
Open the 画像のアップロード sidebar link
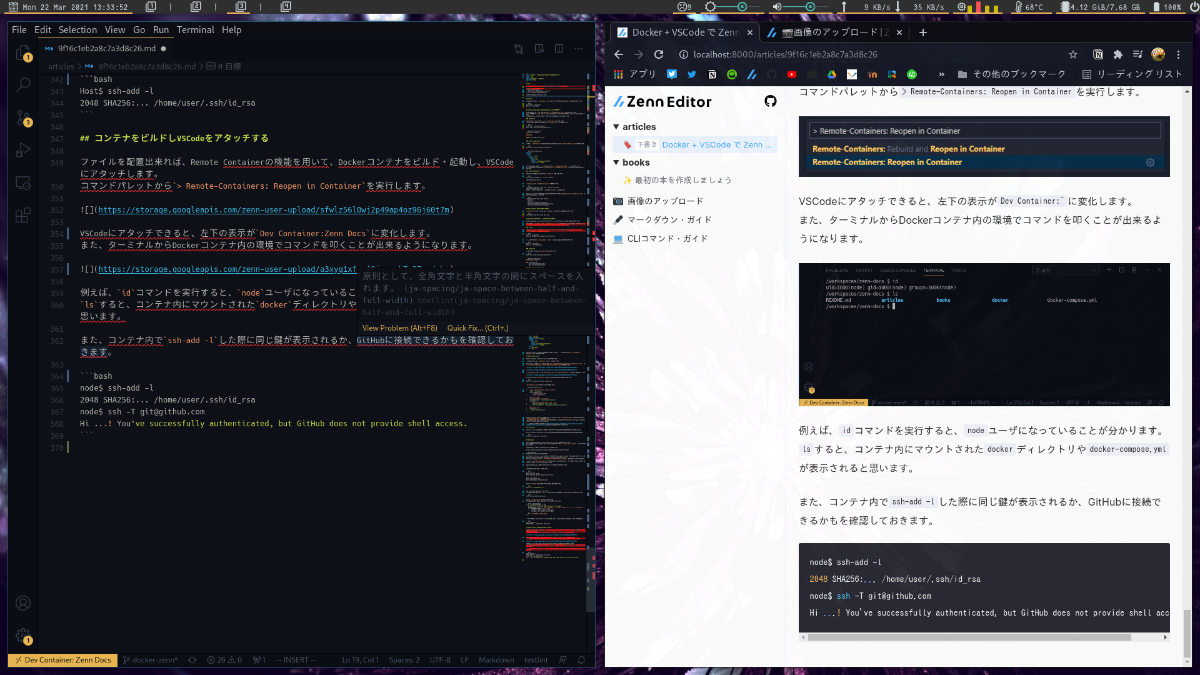[x=658, y=201]
